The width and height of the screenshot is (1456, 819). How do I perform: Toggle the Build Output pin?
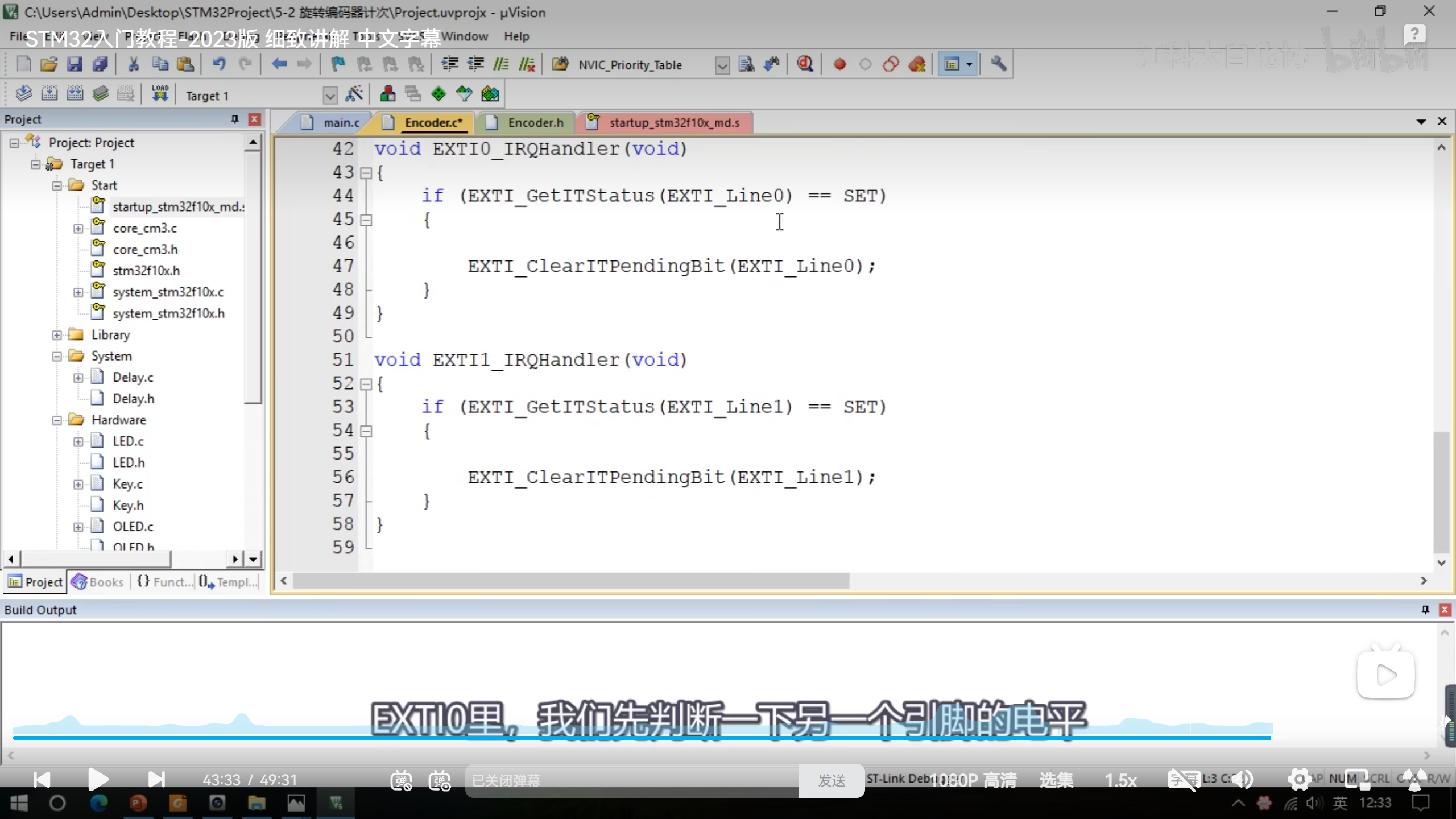[1425, 610]
